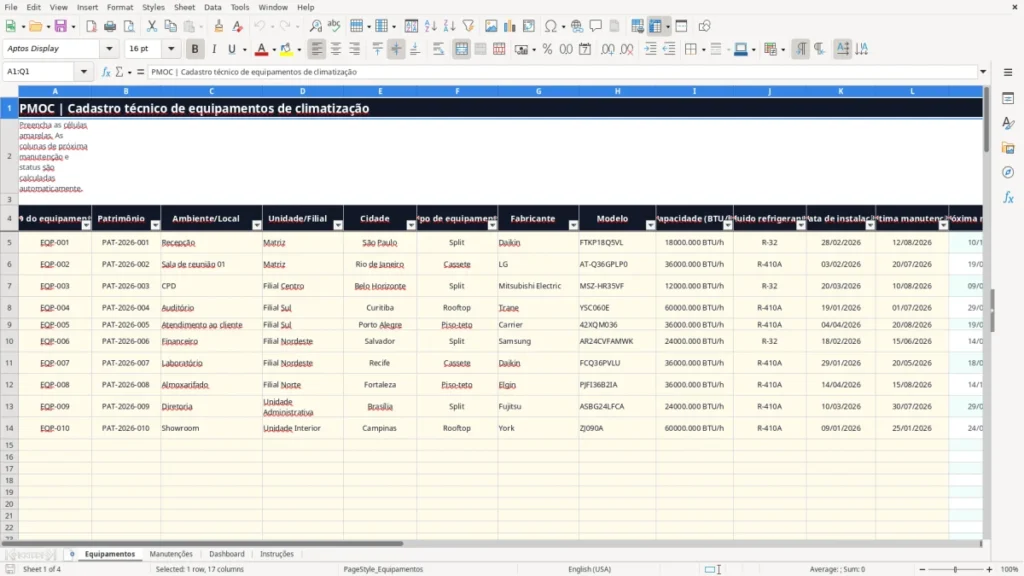Toggle bold formatting
Image resolution: width=1024 pixels, height=576 pixels.
pyautogui.click(x=195, y=49)
